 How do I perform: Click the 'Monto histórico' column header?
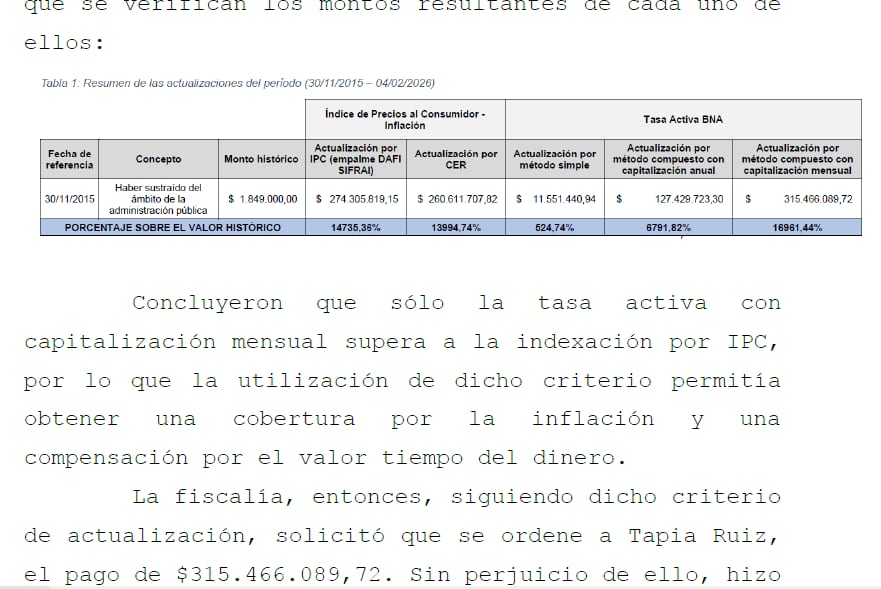[x=261, y=159]
